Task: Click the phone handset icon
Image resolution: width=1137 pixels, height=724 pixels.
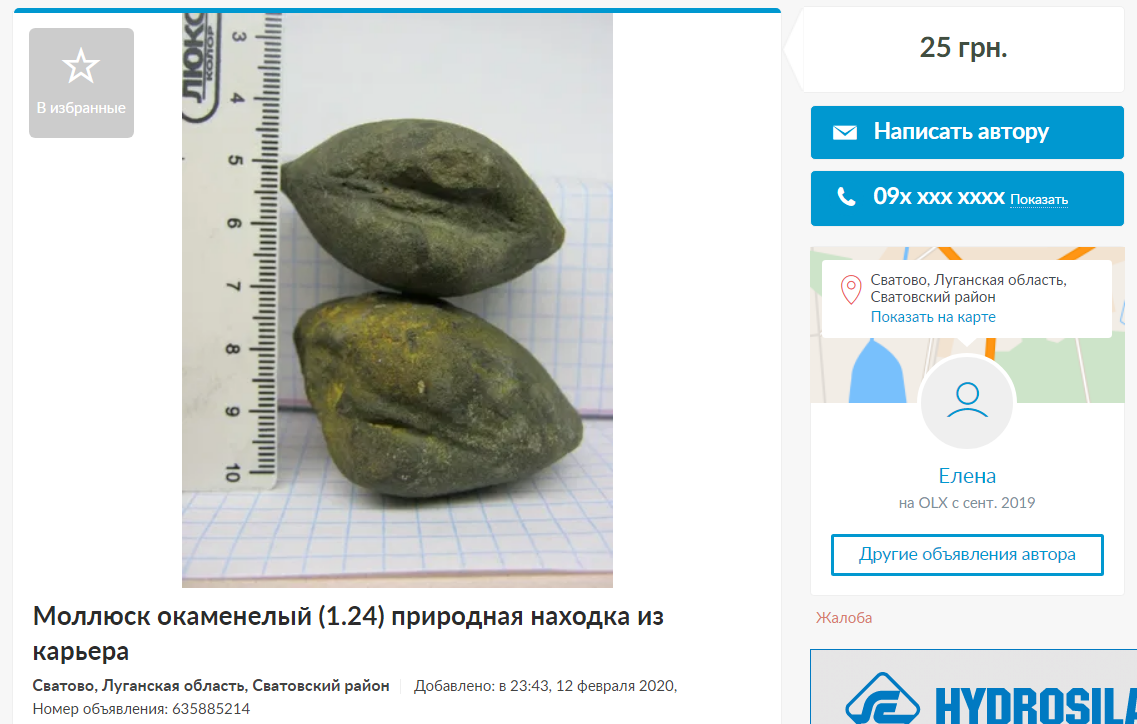Action: tap(845, 197)
